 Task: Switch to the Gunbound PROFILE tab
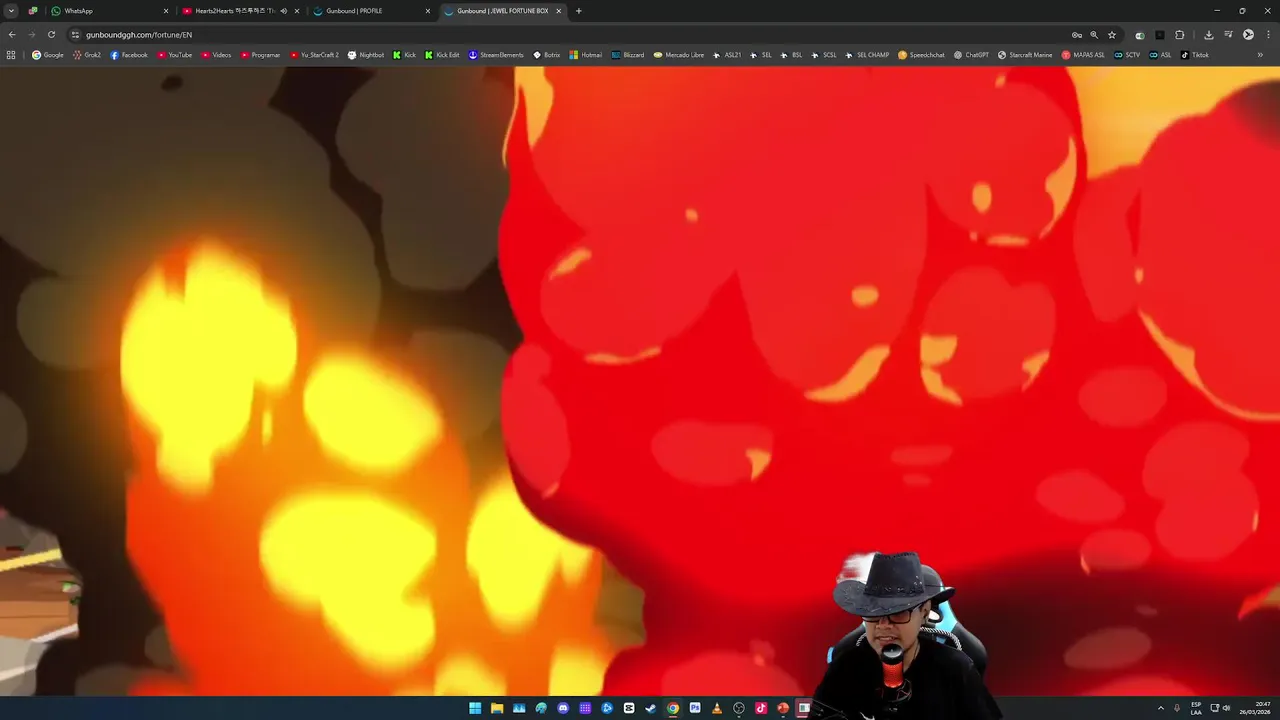pyautogui.click(x=371, y=11)
